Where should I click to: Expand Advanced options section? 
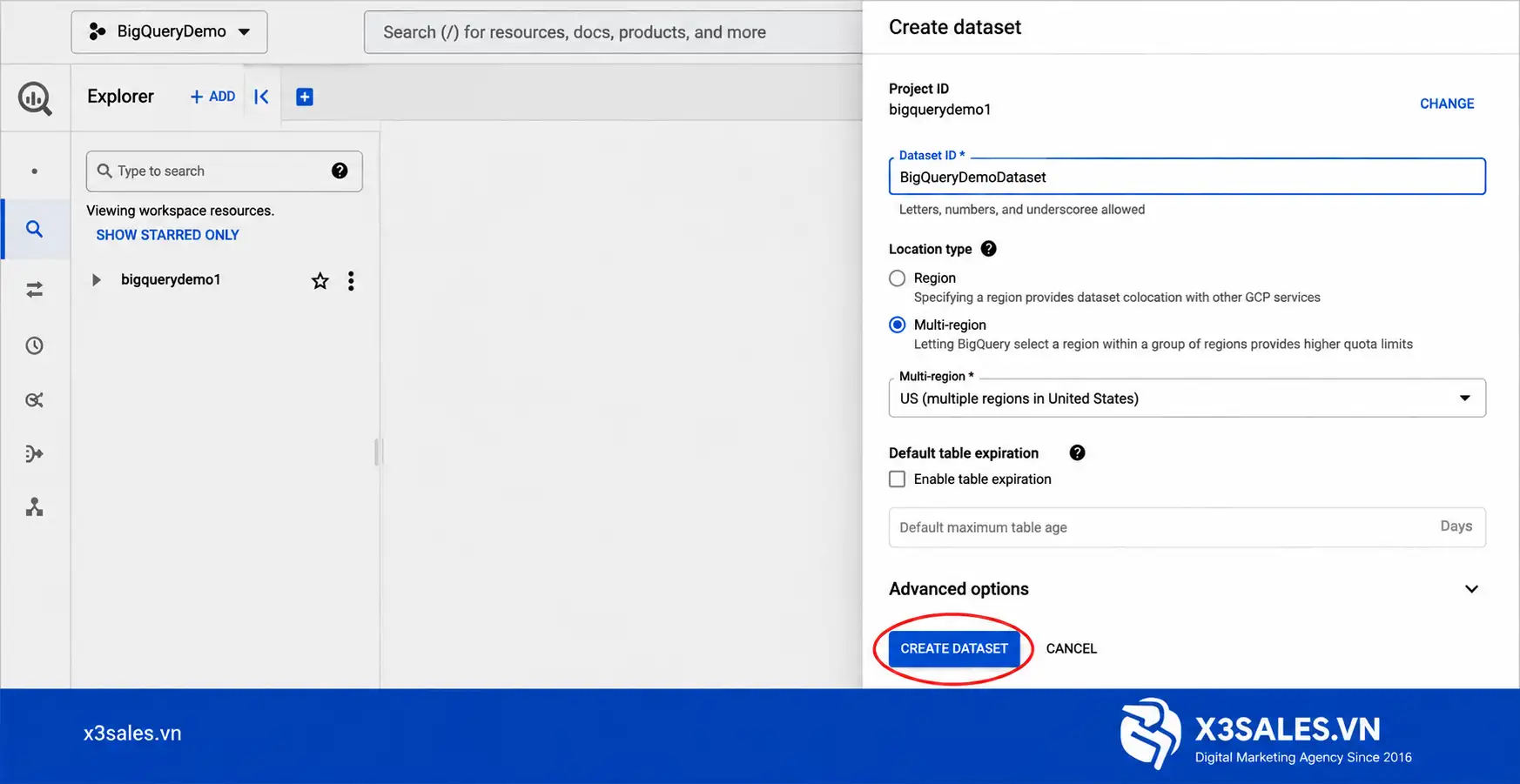[1471, 589]
